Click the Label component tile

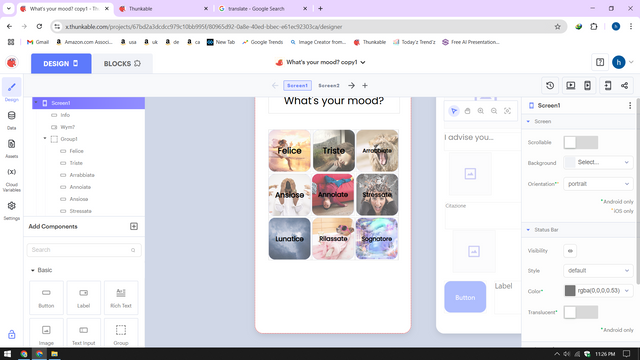[83, 298]
